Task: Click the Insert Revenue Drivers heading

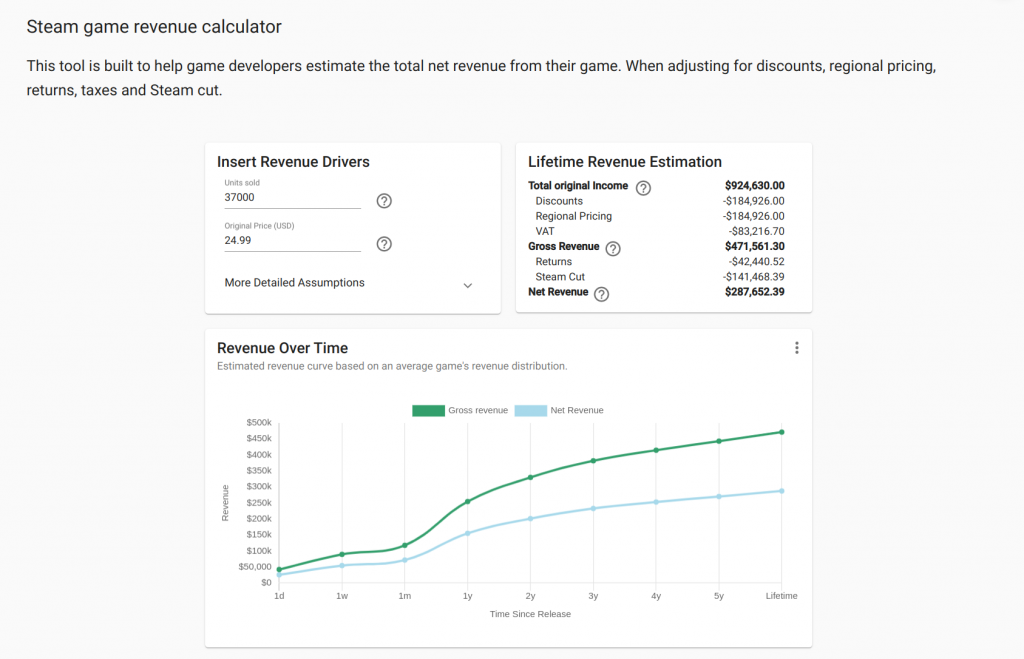Action: 293,162
